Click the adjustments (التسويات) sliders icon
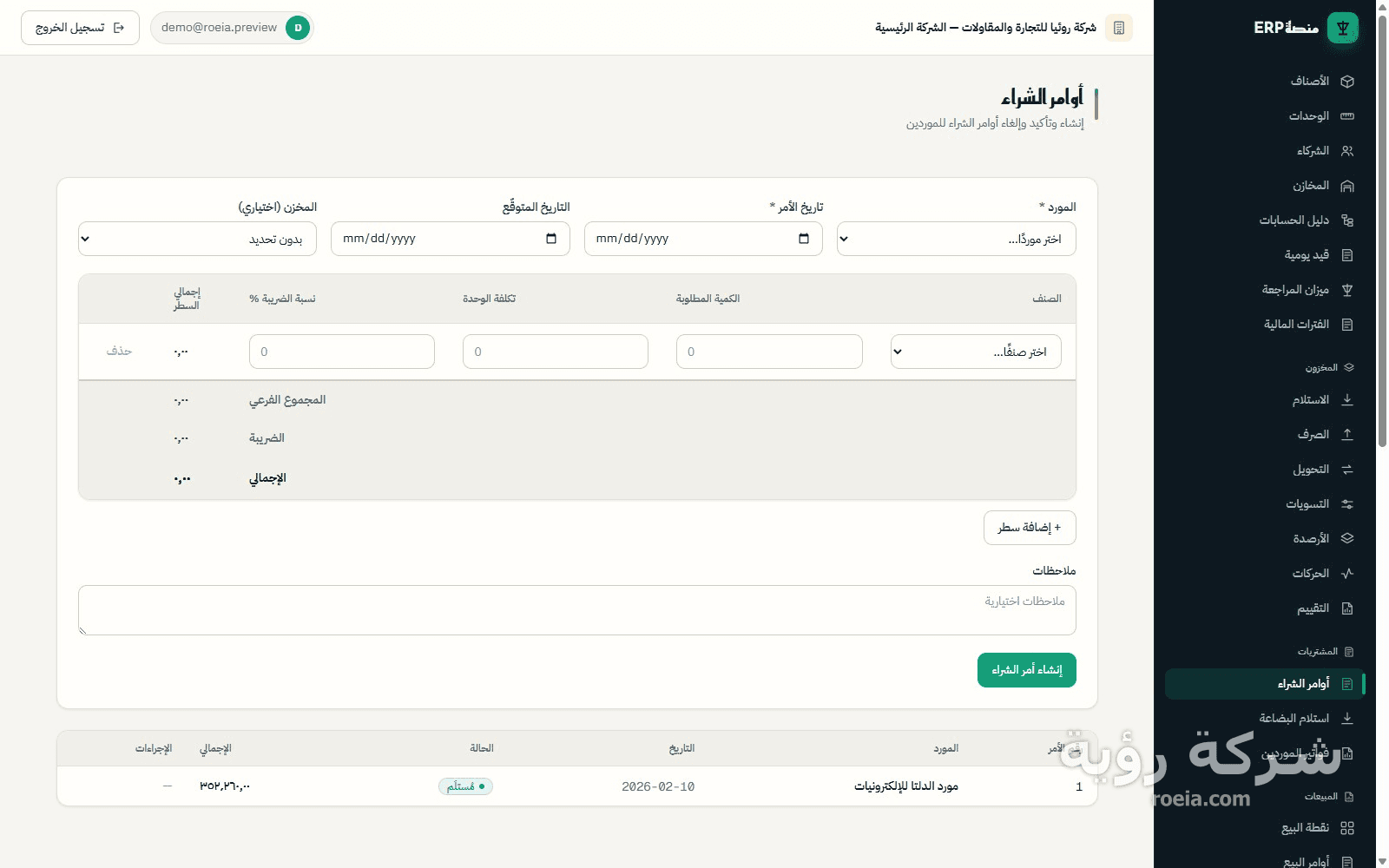The image size is (1389, 868). 1347,504
